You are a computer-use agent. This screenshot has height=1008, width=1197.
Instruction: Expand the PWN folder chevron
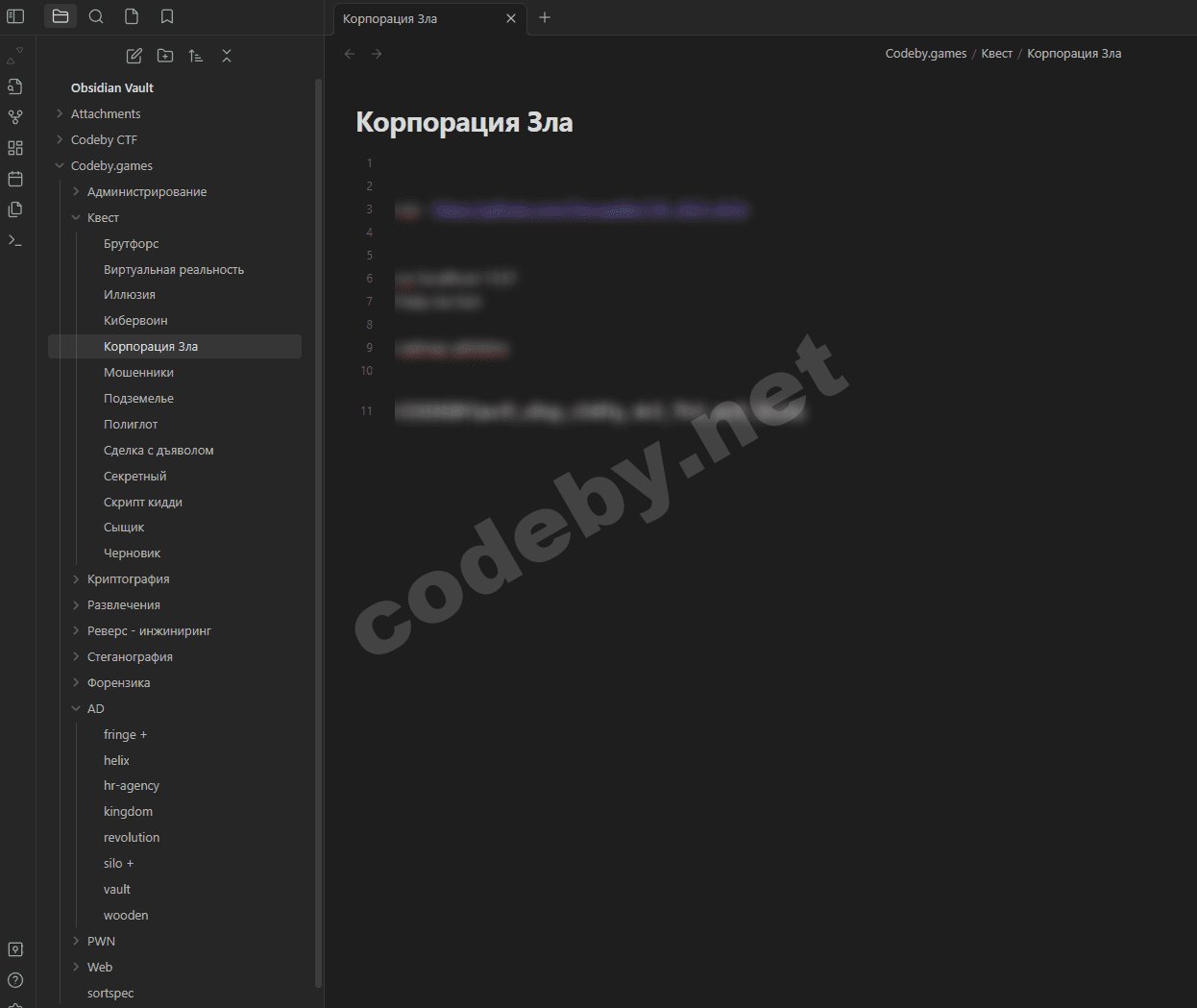pos(76,941)
